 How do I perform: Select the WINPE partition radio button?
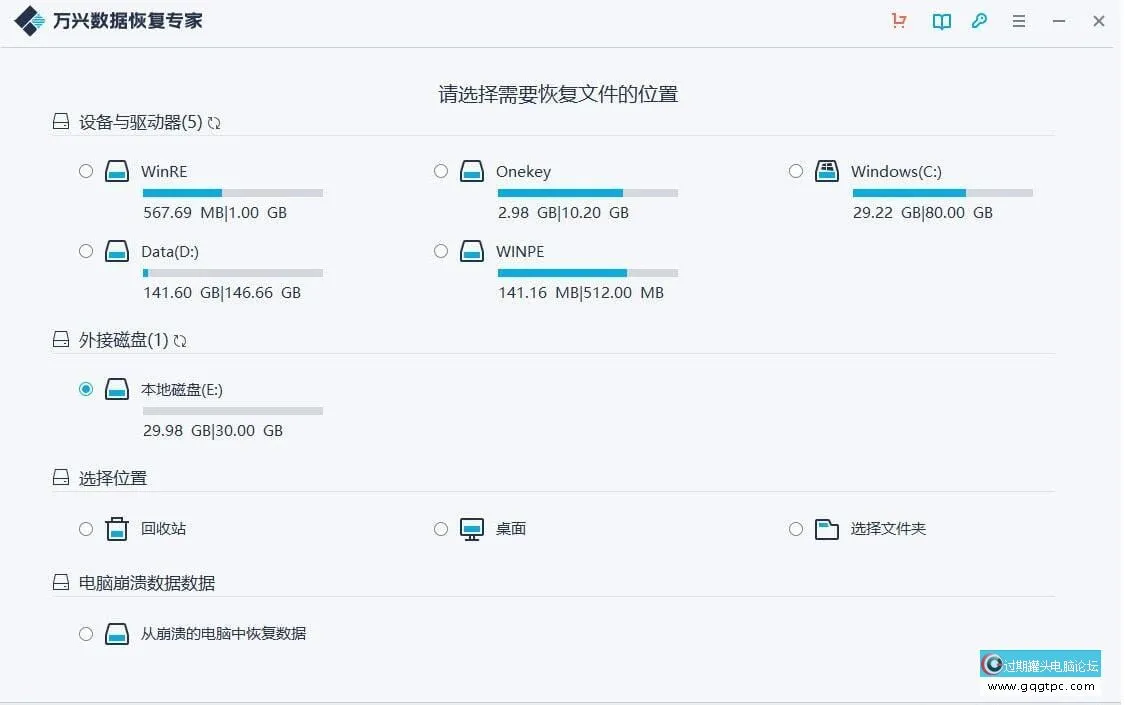click(441, 251)
